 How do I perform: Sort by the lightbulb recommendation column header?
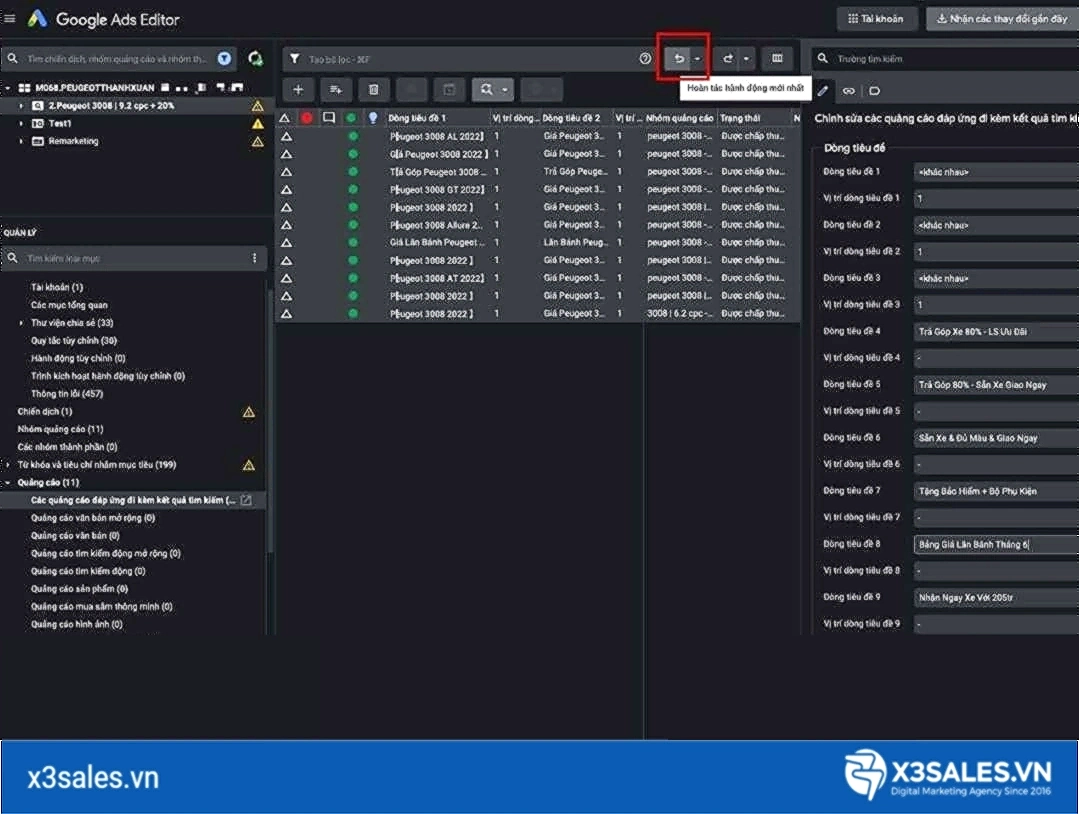coord(373,118)
